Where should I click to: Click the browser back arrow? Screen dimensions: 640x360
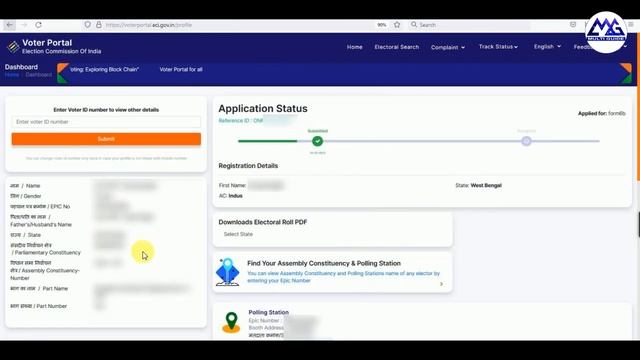click(9, 25)
